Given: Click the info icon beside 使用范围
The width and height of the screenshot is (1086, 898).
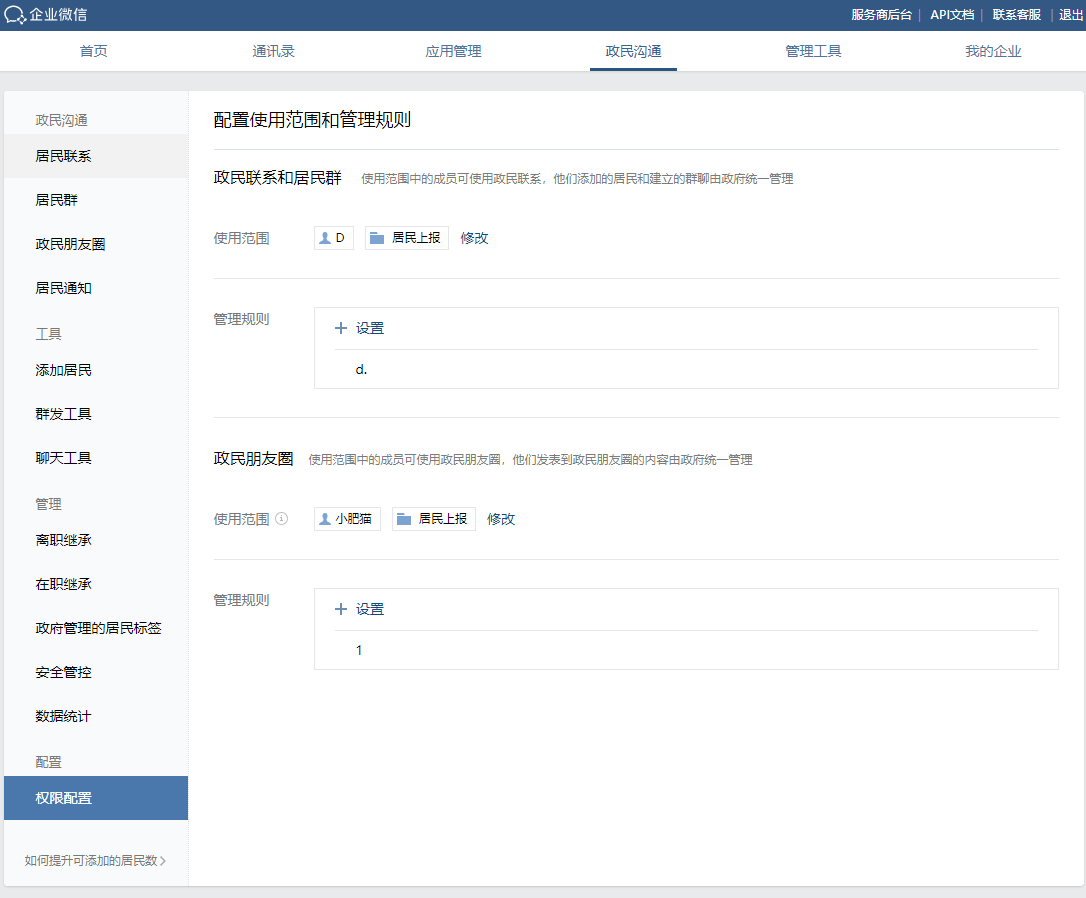Looking at the screenshot, I should (x=281, y=518).
